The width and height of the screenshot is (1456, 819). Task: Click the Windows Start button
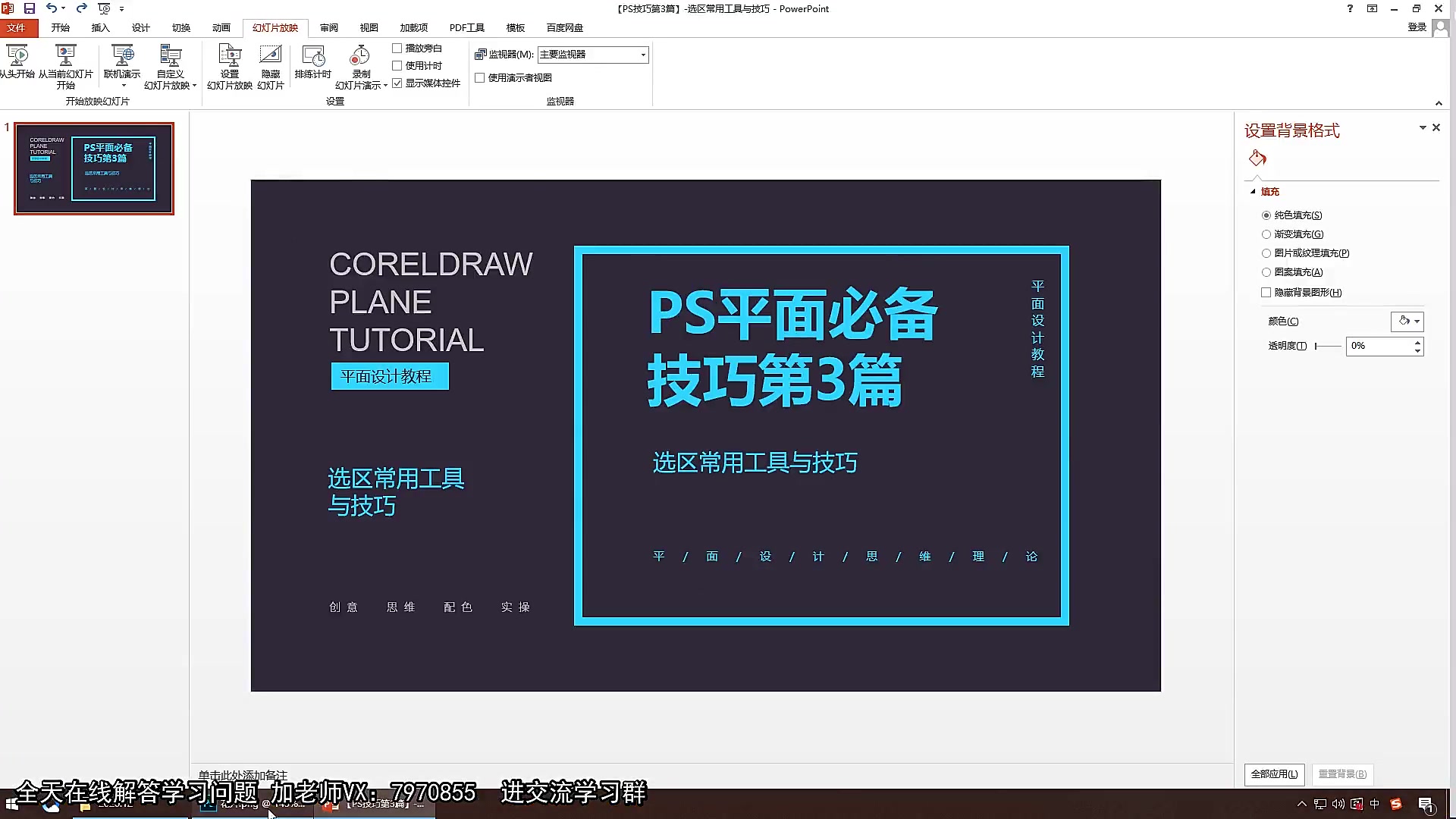(11, 805)
